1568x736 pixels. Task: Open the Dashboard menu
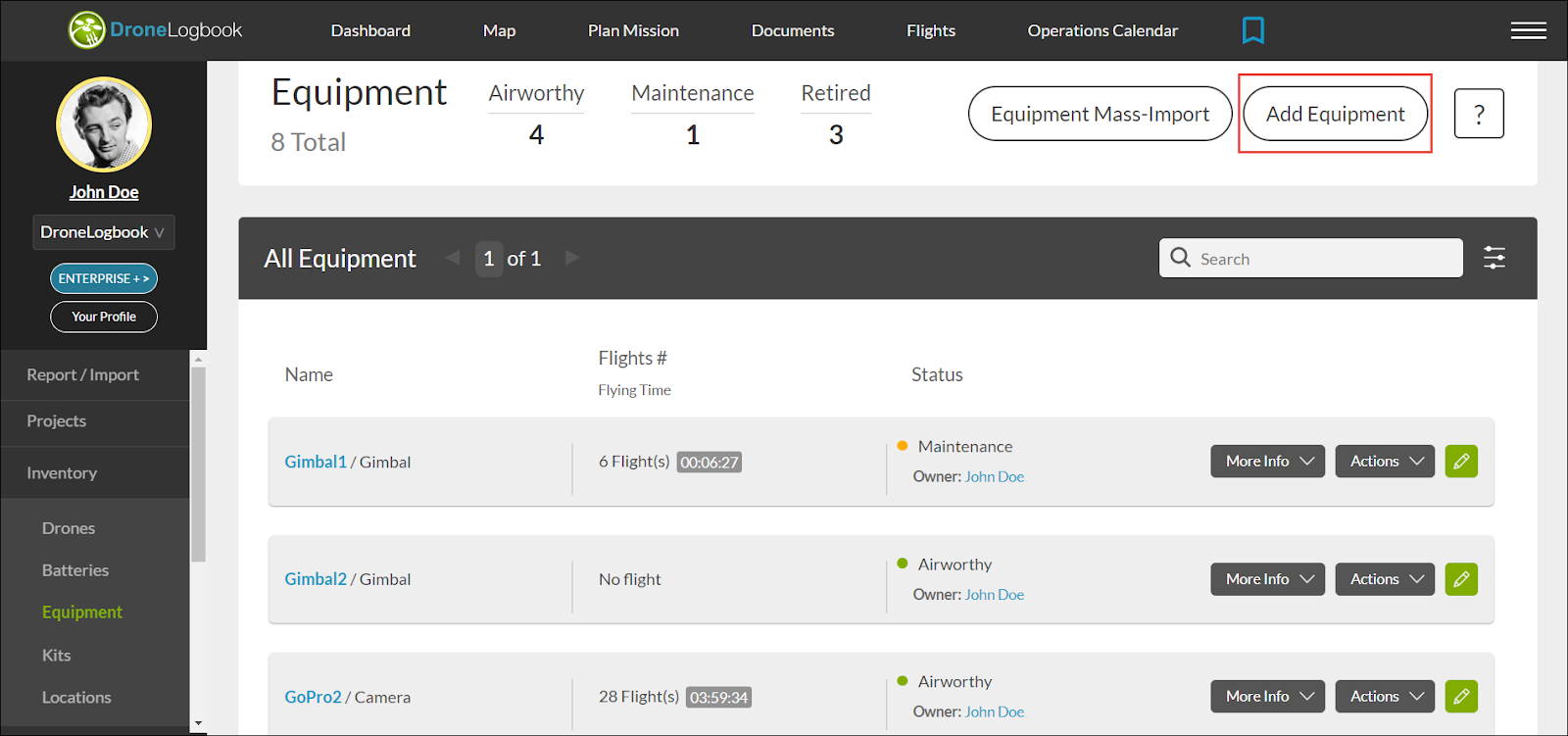coord(370,30)
